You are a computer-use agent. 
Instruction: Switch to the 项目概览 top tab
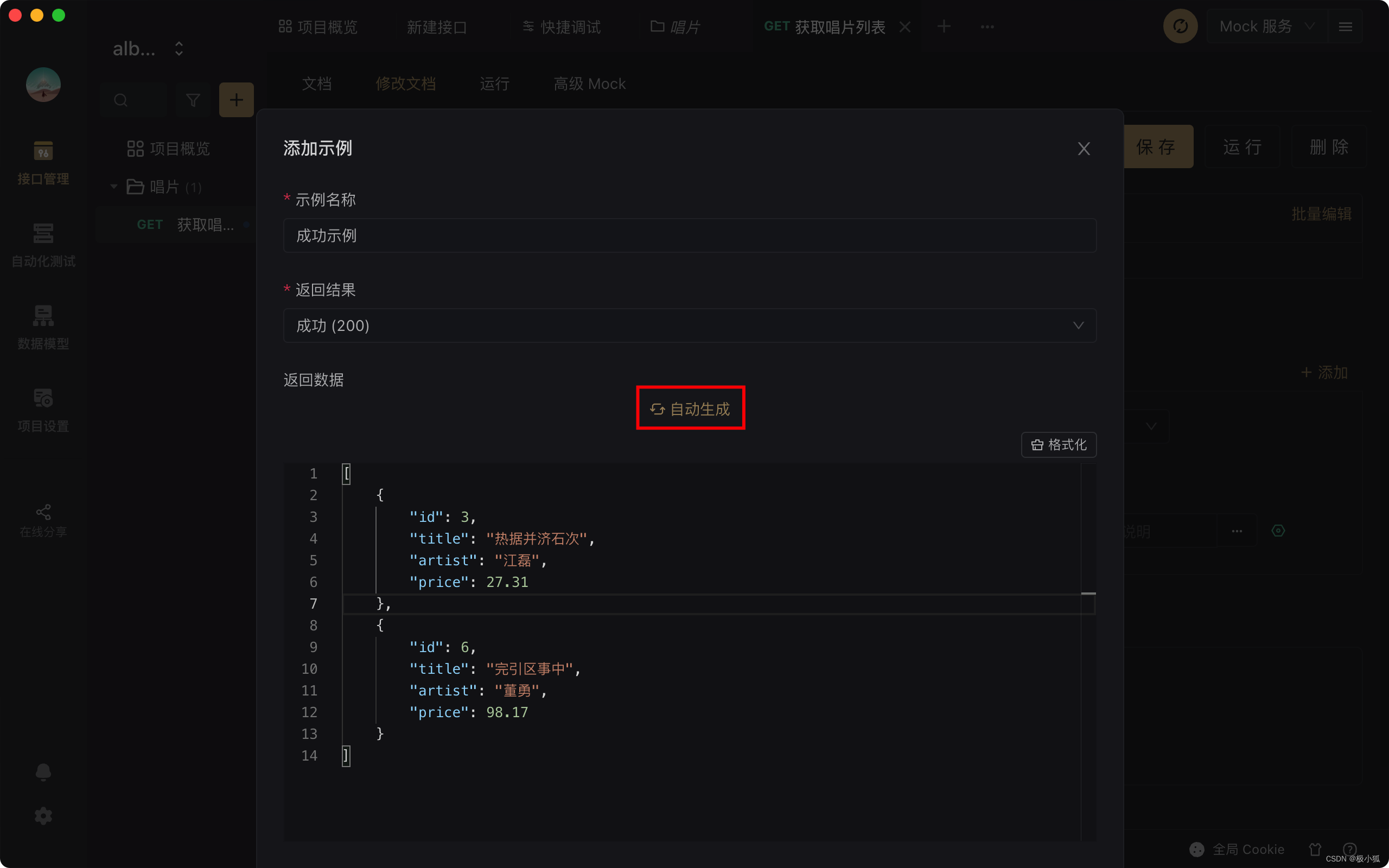click(x=318, y=27)
